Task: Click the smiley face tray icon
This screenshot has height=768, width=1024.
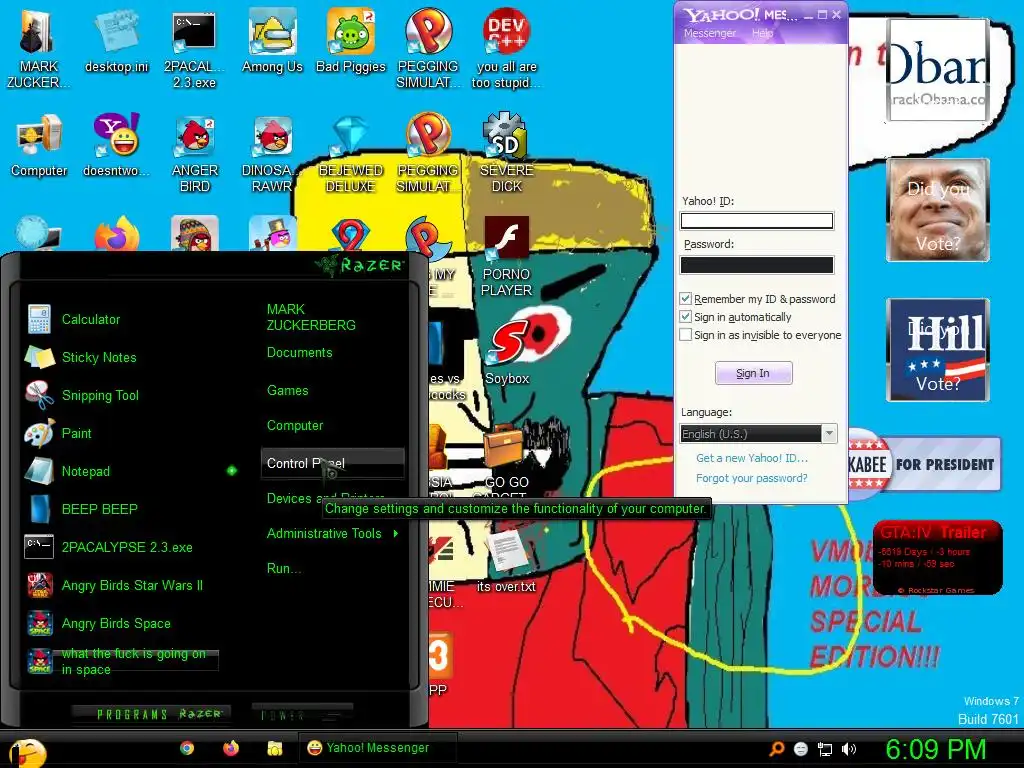Action: point(801,748)
